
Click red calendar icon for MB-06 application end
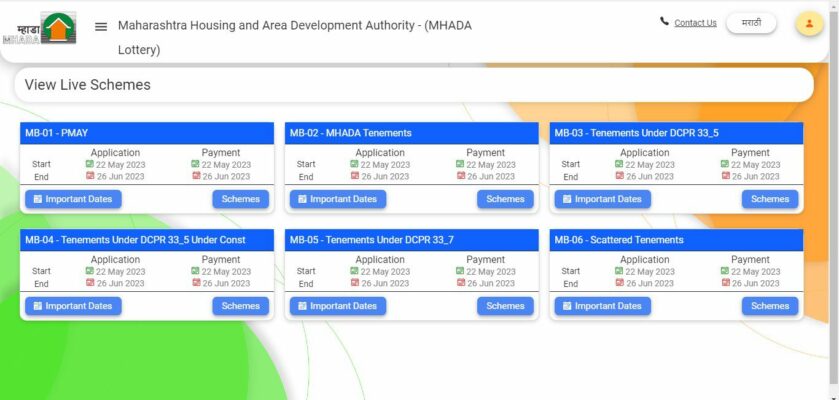[620, 283]
